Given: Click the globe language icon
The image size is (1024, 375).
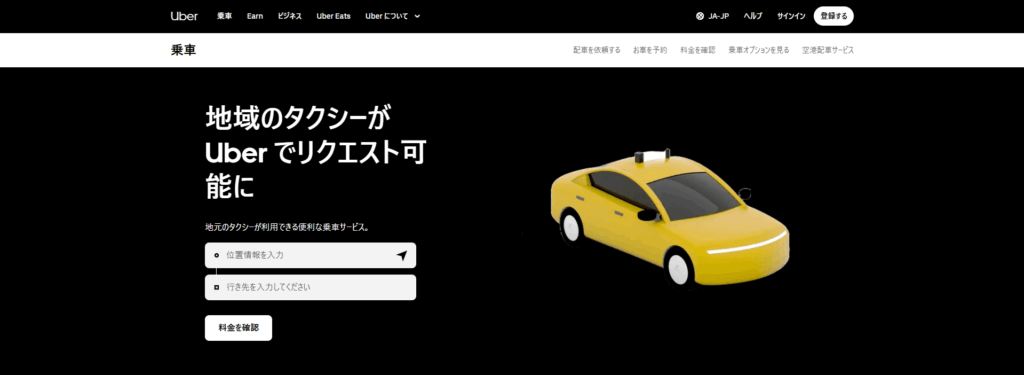Looking at the screenshot, I should (x=699, y=16).
